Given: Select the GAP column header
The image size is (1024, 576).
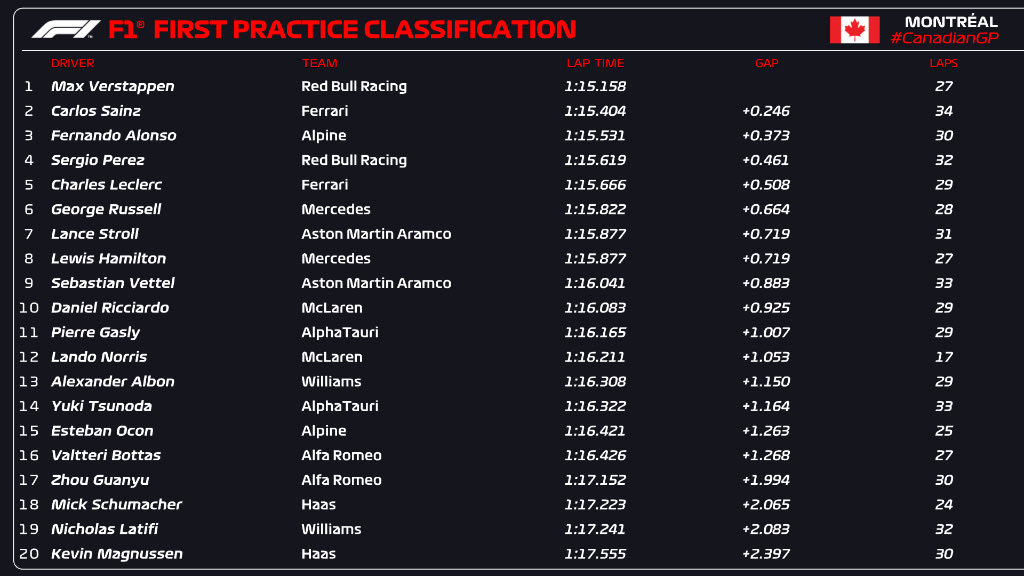Looking at the screenshot, I should point(766,63).
